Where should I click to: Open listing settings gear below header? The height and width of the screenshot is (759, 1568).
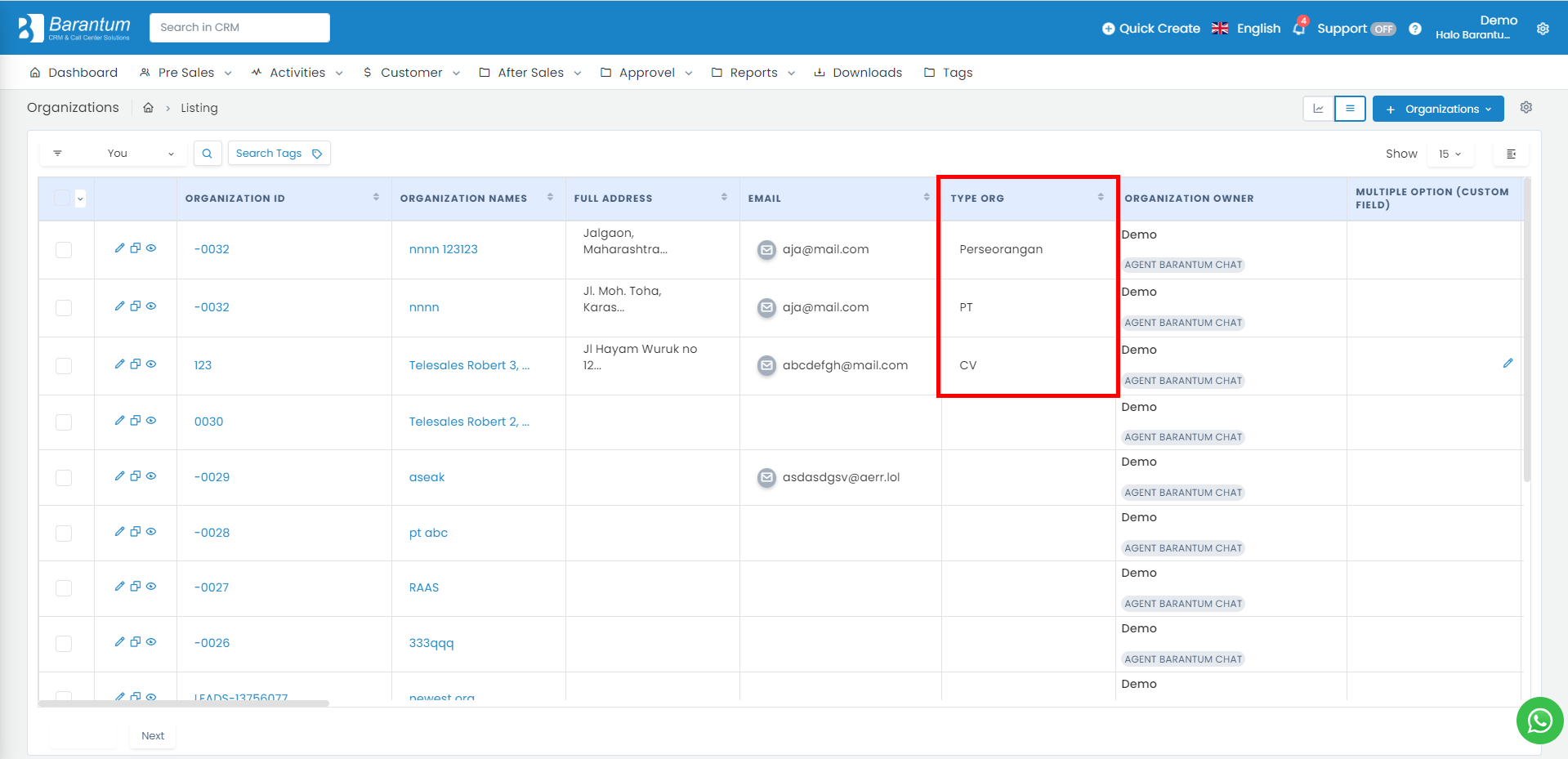[x=1526, y=108]
